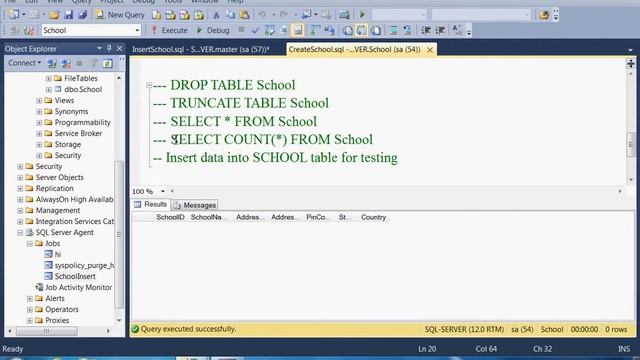Expand the Programmability folder
Viewport: 640px width, 360px height.
[x=39, y=122]
